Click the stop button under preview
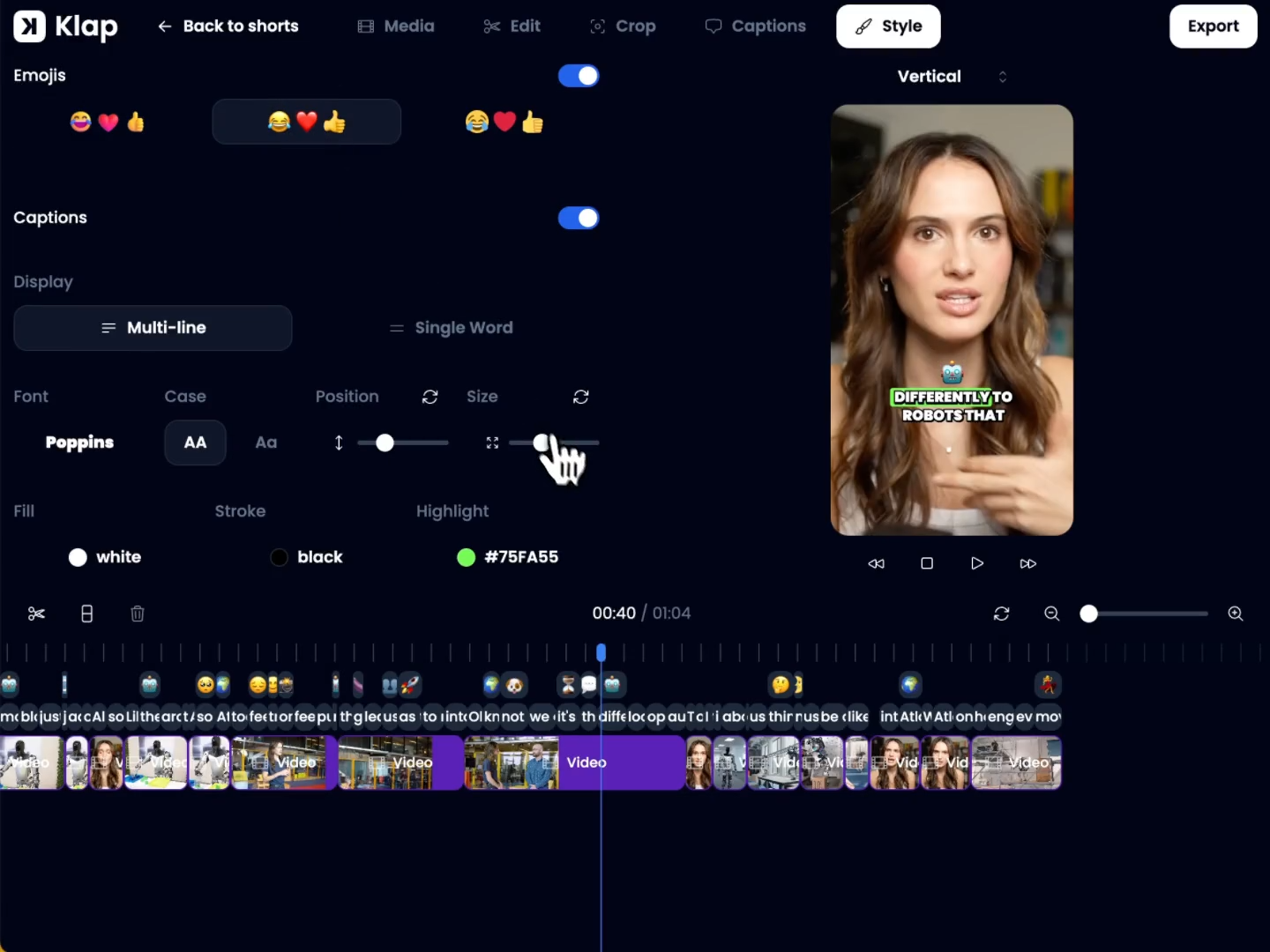The height and width of the screenshot is (952, 1270). (x=927, y=563)
